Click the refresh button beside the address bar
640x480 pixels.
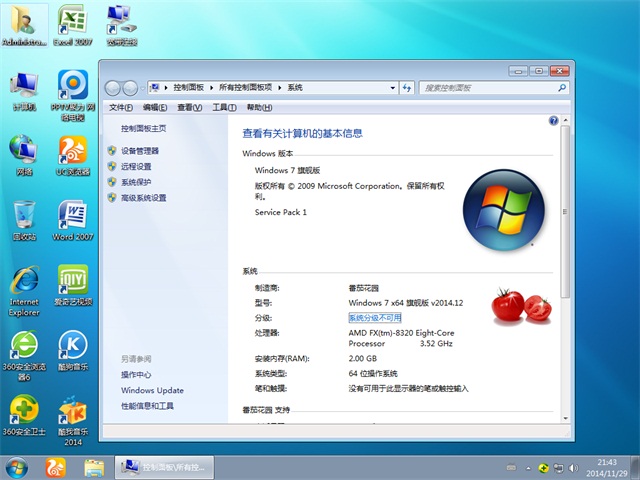(407, 87)
